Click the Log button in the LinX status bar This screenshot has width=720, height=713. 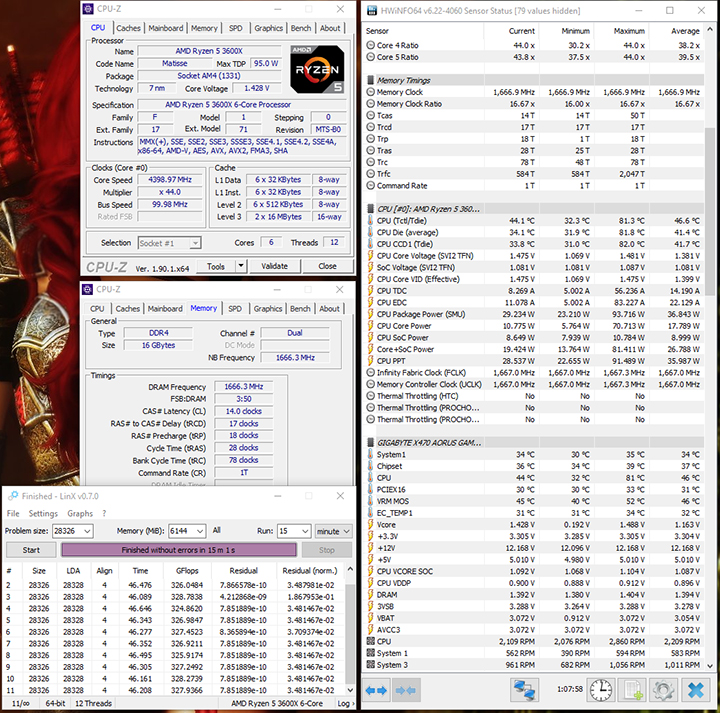click(345, 703)
